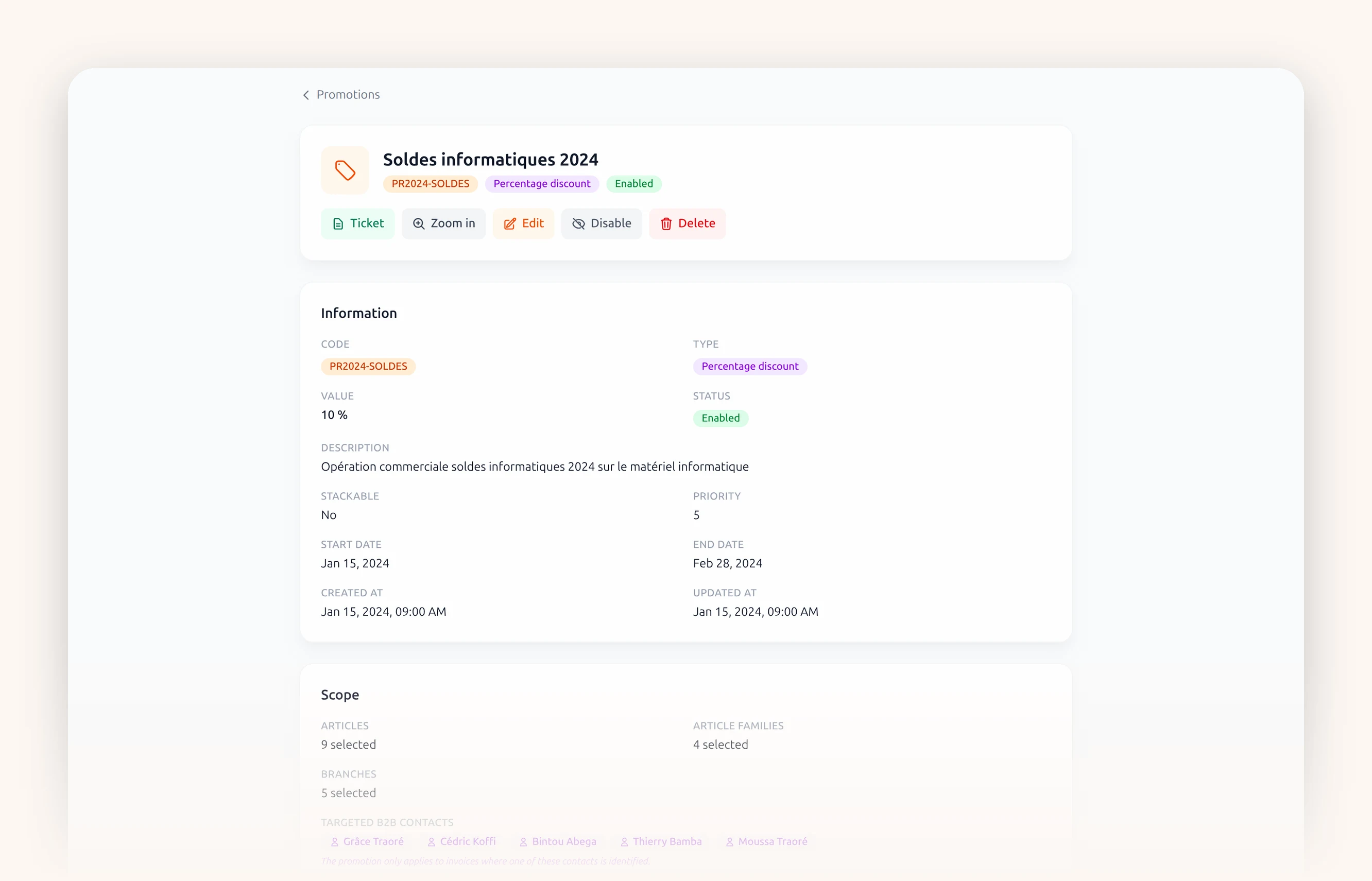
Task: Open the Ticket for this promotion
Action: coord(357,223)
